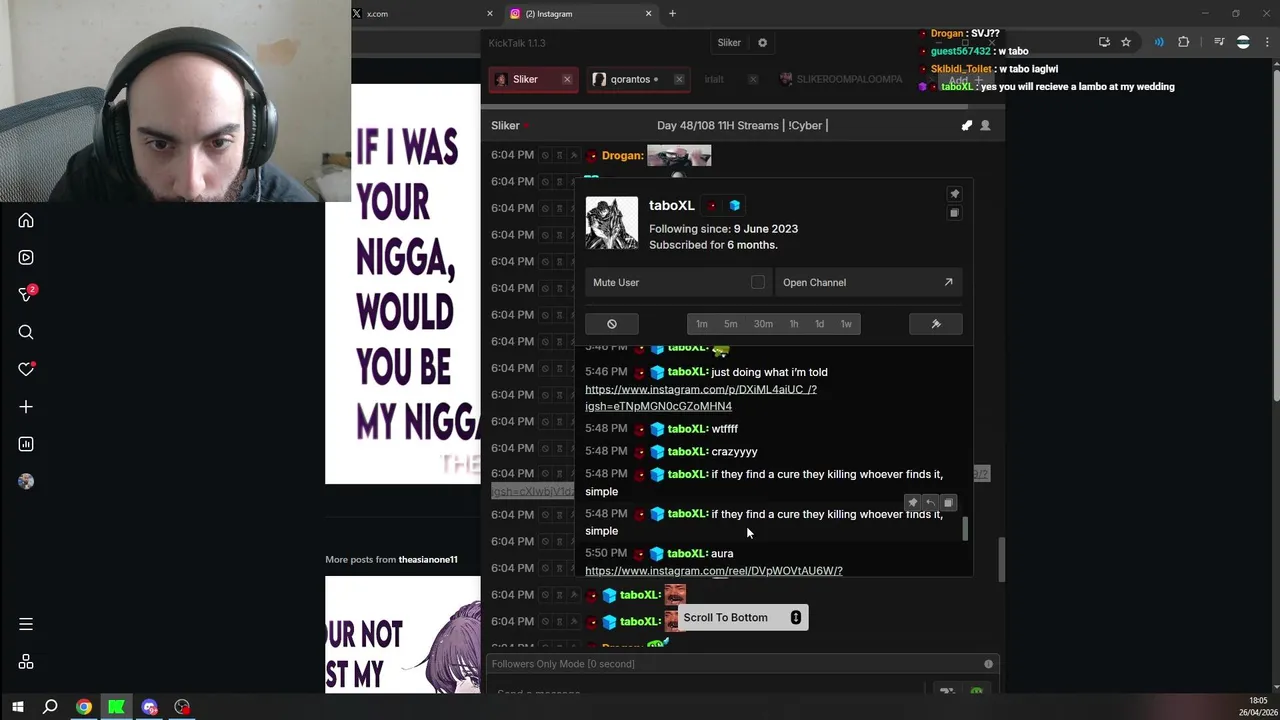Screen dimensions: 1280x720
Task: Open Instagram Reels icon
Action: click(26, 257)
